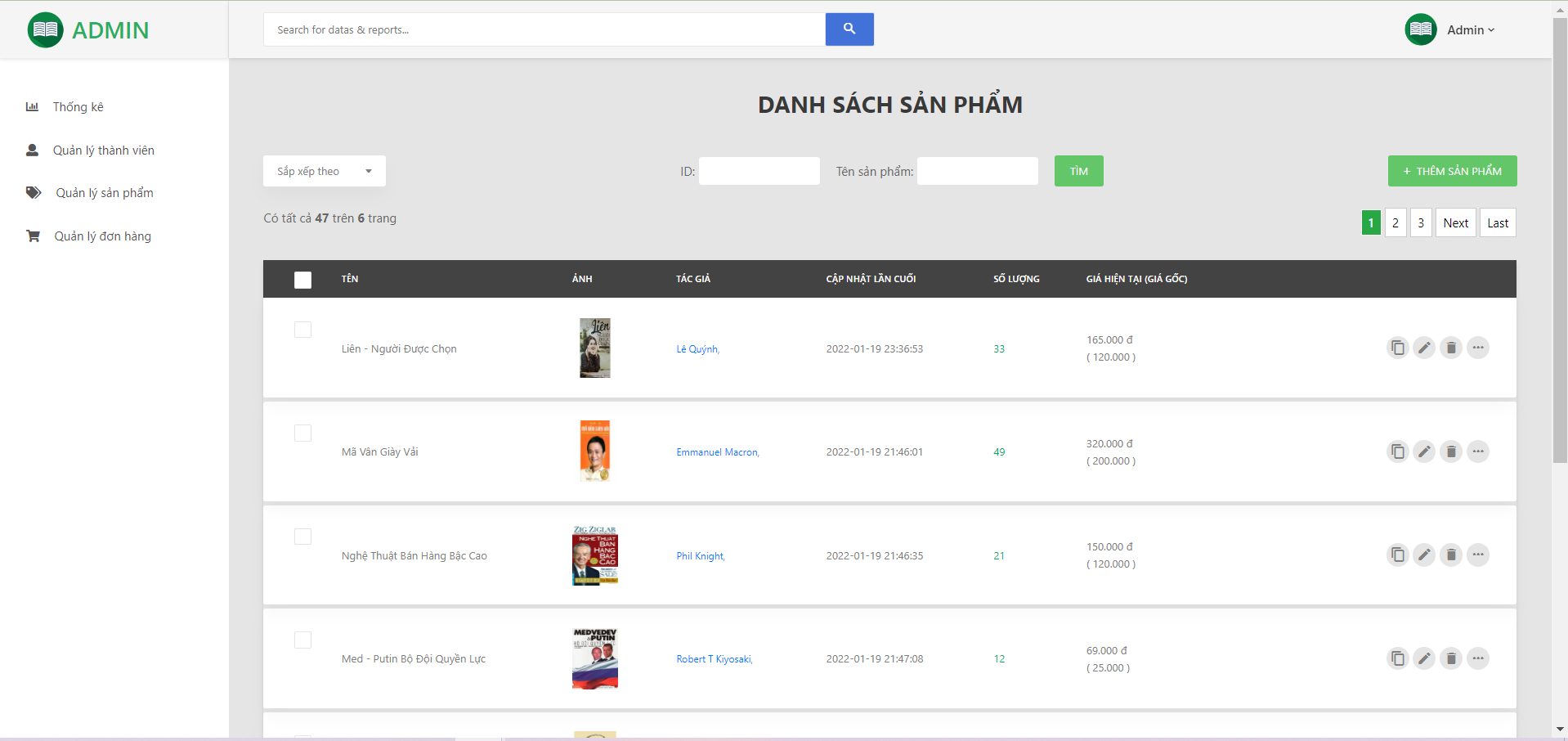1568x741 pixels.
Task: Go to page 3 using pagination
Action: tap(1420, 222)
